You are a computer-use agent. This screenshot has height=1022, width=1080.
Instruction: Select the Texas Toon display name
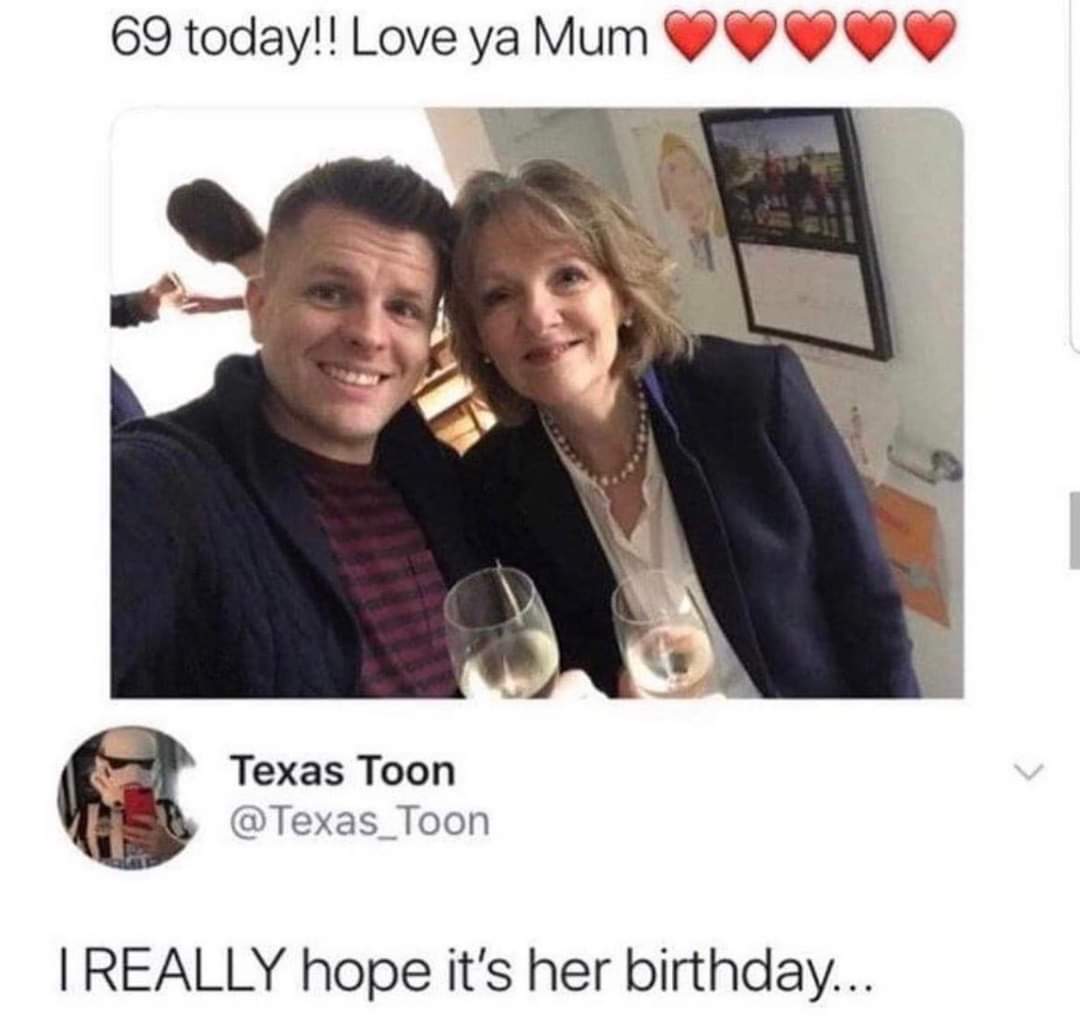pyautogui.click(x=344, y=770)
